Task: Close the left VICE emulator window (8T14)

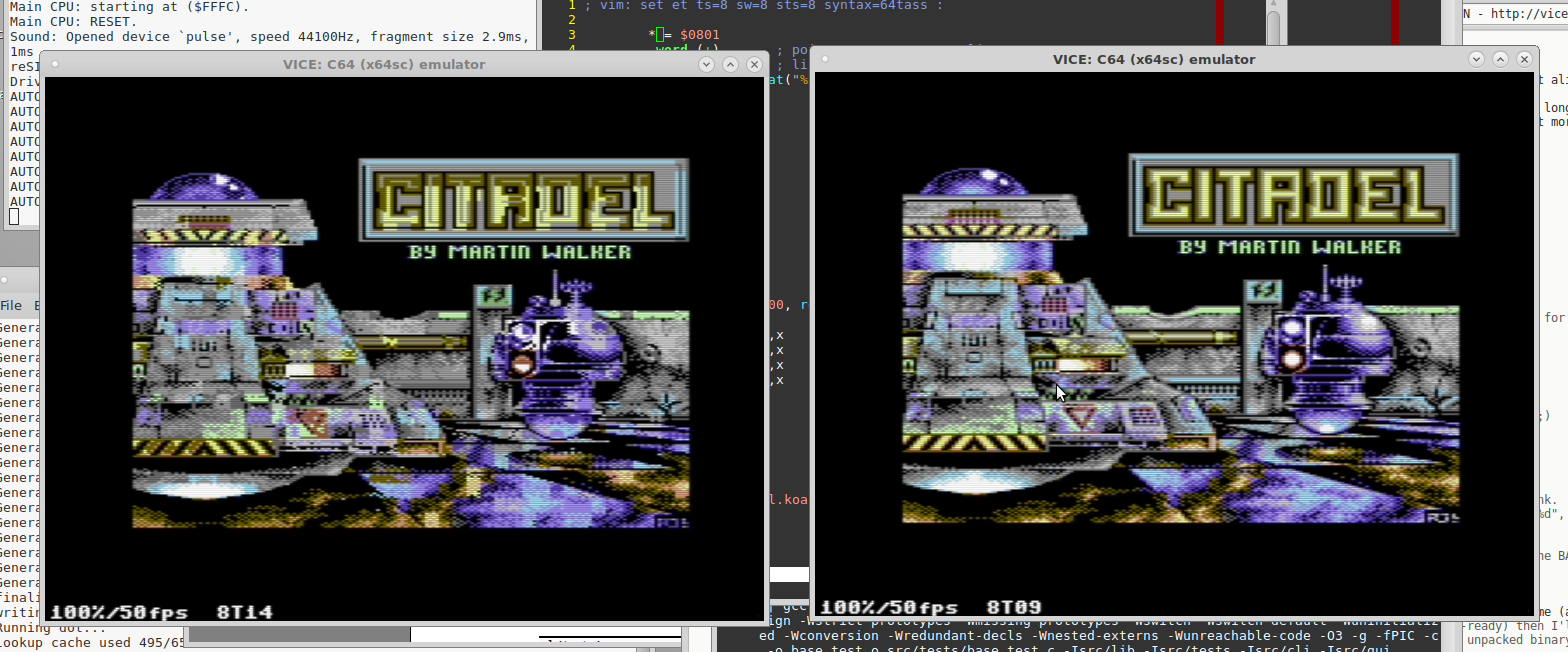Action: tap(753, 64)
